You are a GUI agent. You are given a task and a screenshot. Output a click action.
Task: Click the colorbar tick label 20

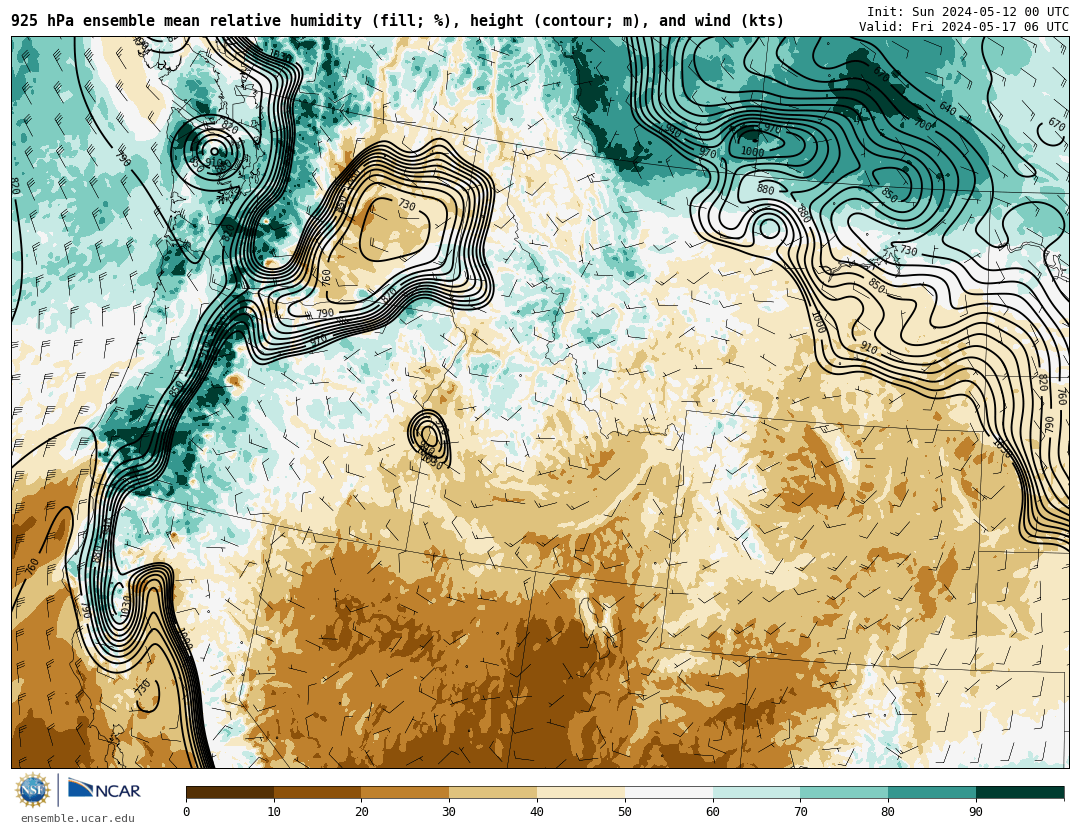(362, 812)
